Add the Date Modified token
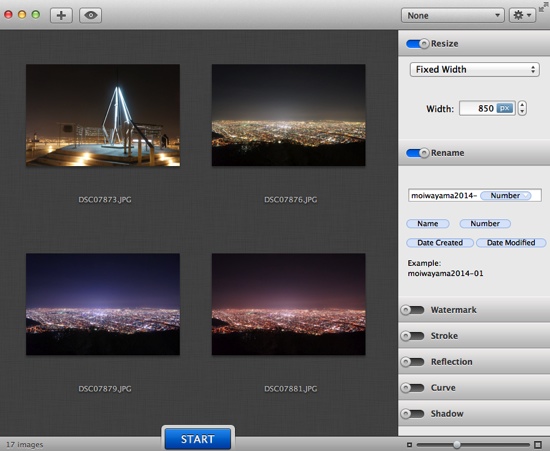Screen dimensions: 550x451 coord(511,243)
